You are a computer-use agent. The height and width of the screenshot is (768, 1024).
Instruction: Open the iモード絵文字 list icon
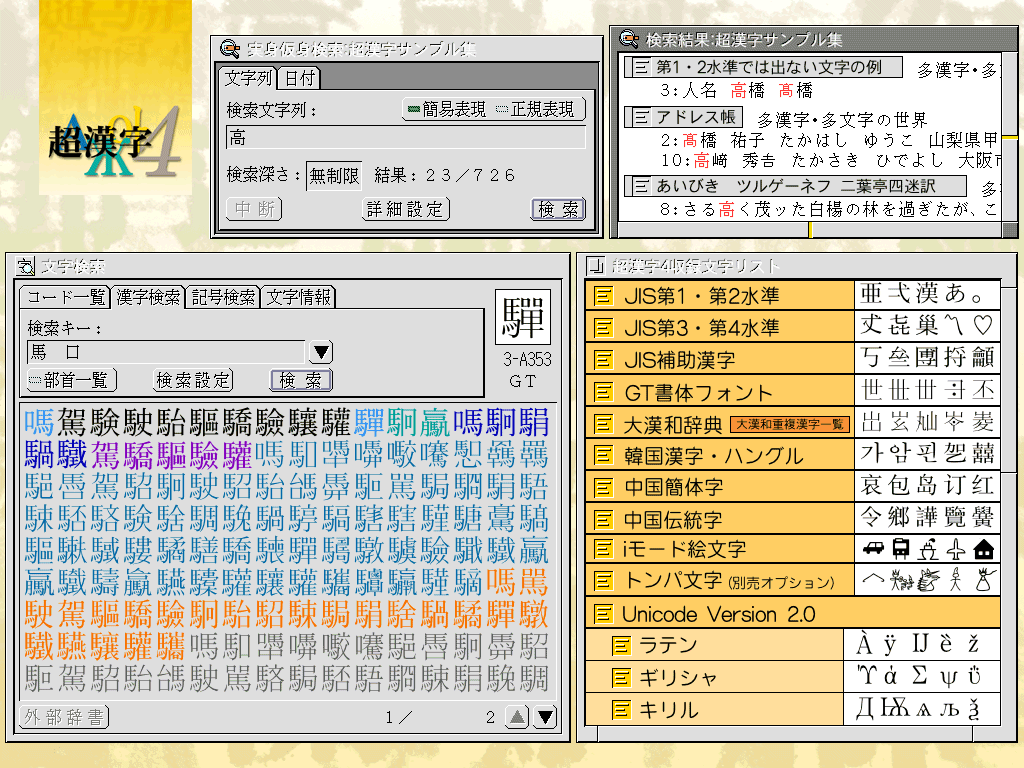pyautogui.click(x=602, y=549)
